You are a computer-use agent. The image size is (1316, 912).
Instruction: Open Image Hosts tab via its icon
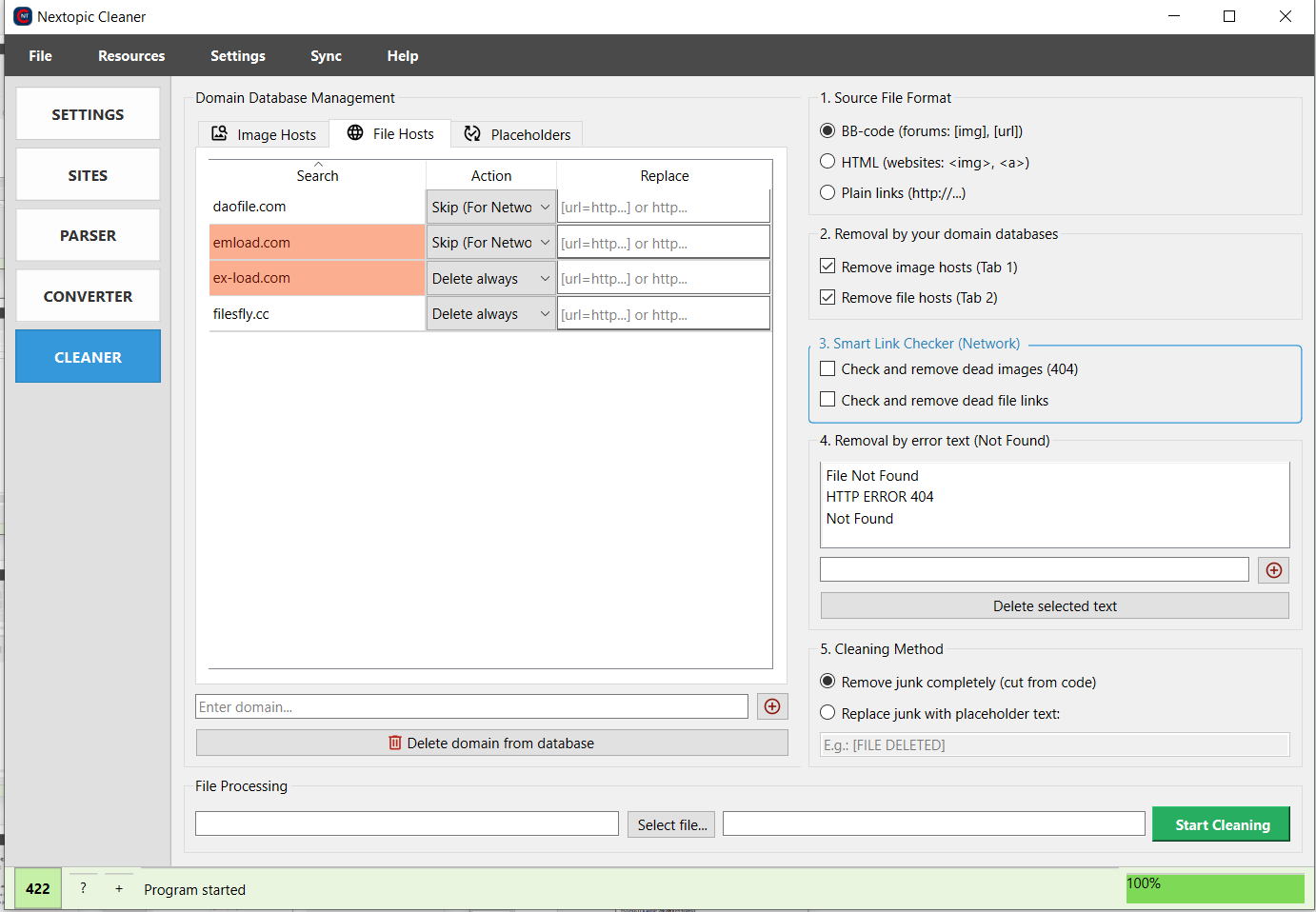pyautogui.click(x=219, y=134)
